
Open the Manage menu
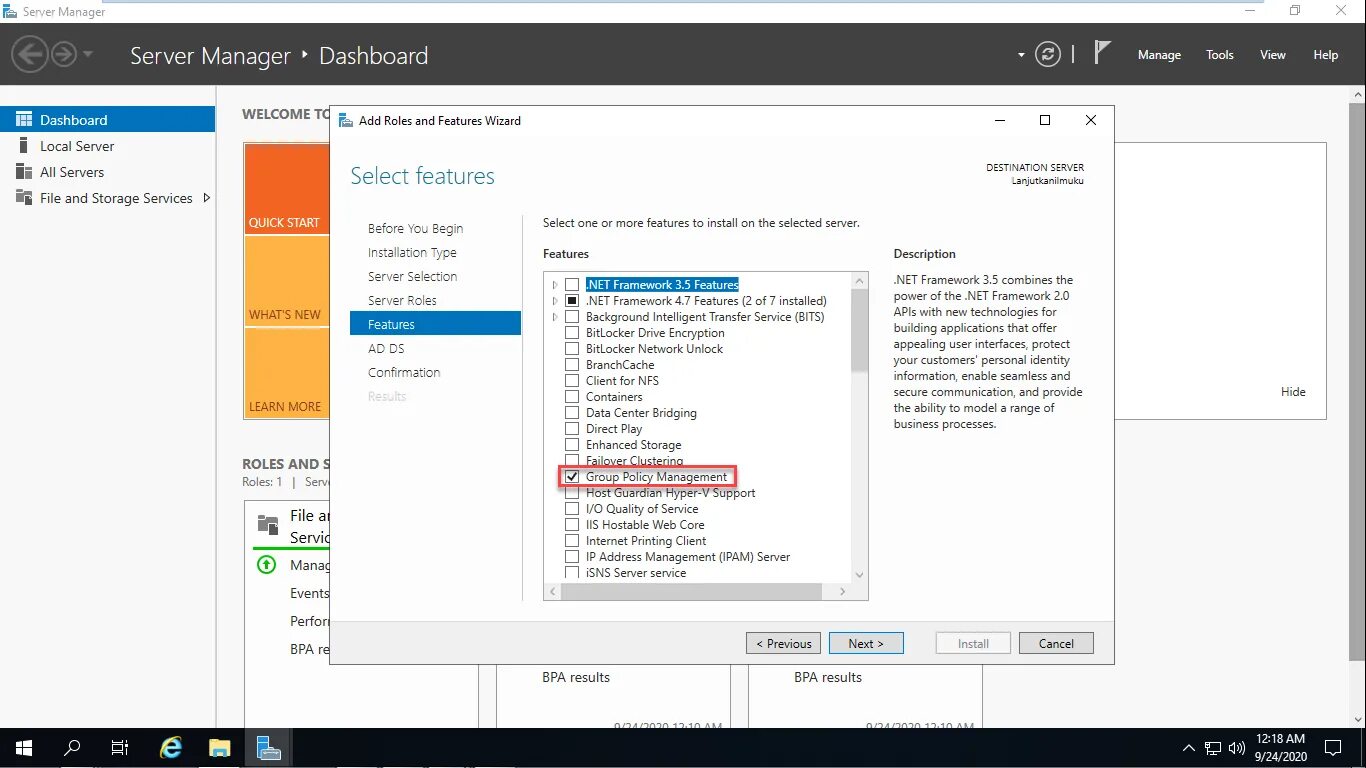click(x=1159, y=55)
